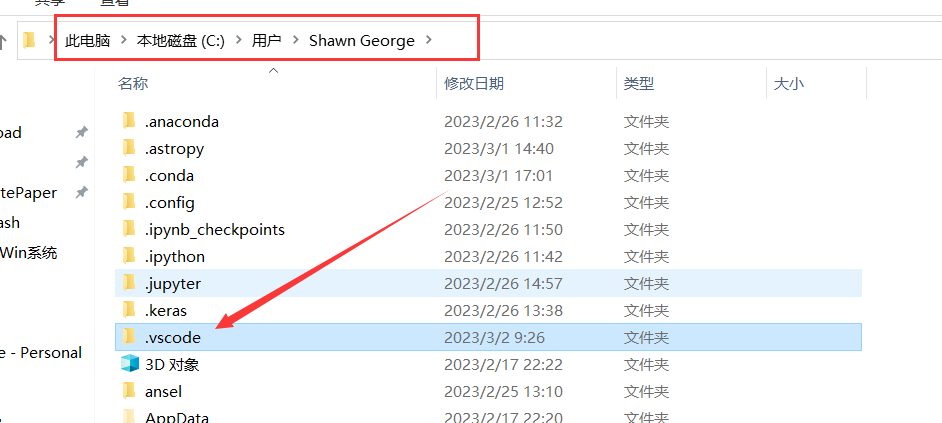This screenshot has height=423, width=942.
Task: Open the 'tePaper' pinned sidebar item
Action: tap(29, 193)
